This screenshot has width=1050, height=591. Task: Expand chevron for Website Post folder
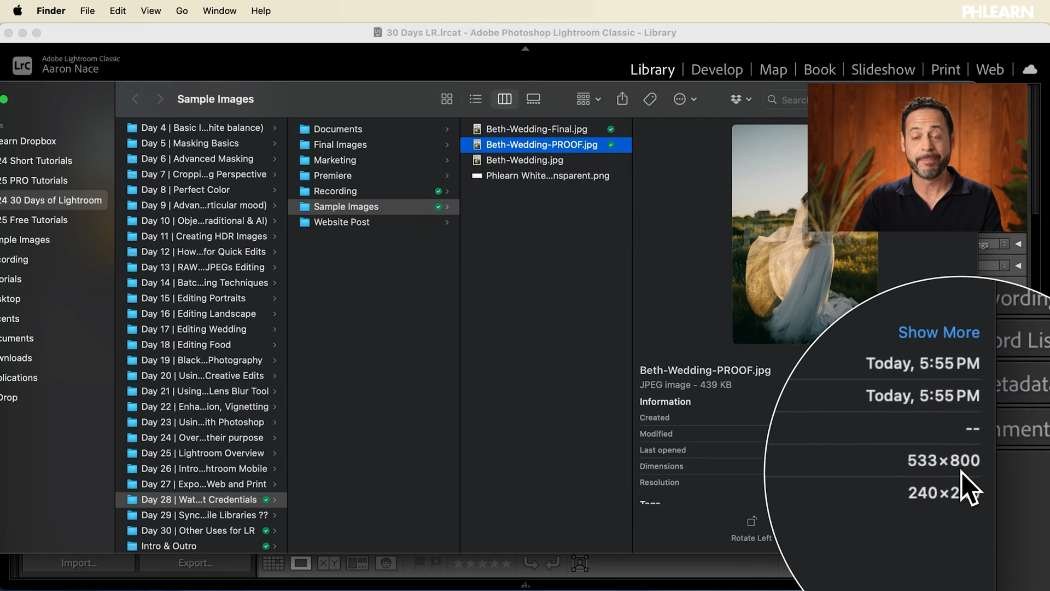[x=447, y=222]
